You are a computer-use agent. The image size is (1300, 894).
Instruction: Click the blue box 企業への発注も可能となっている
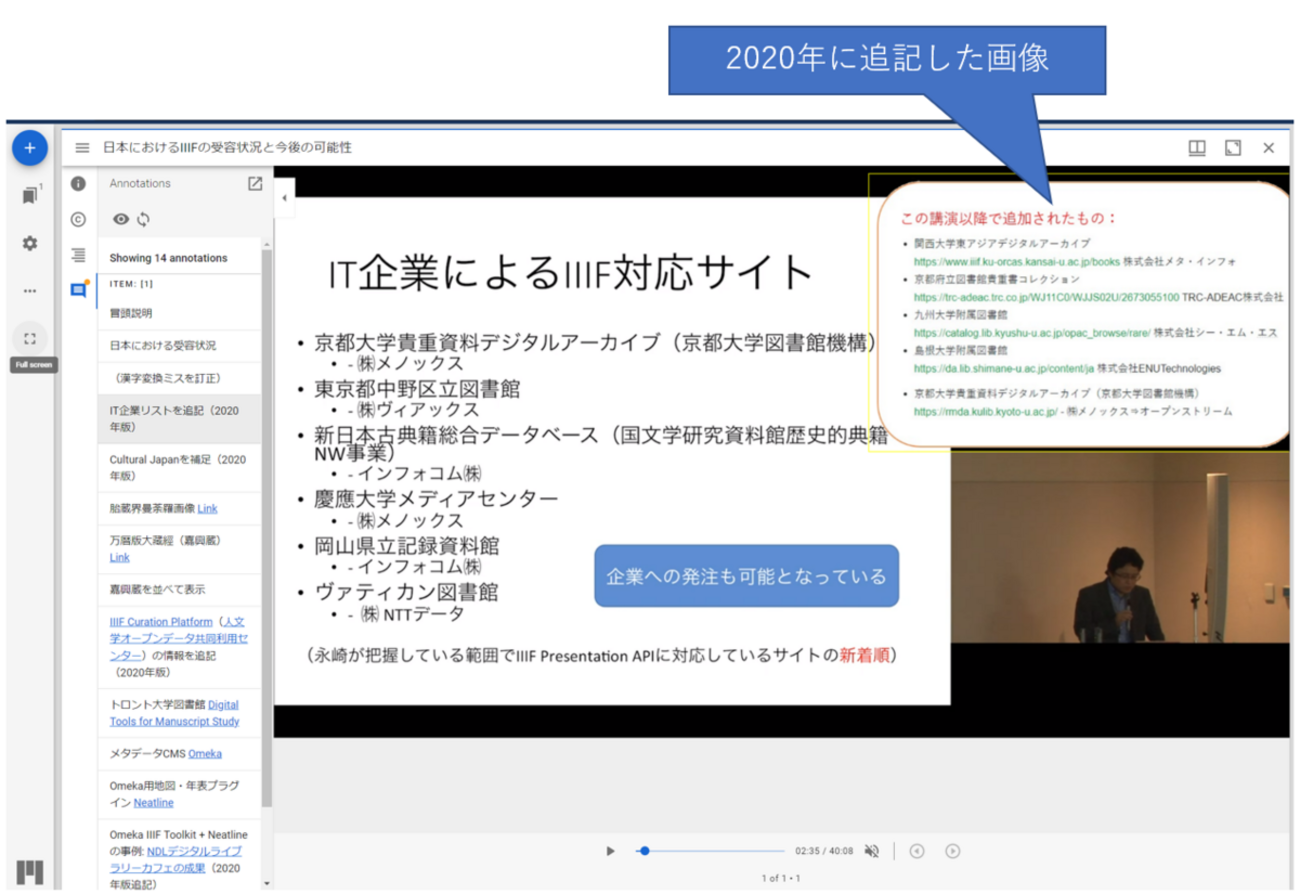tap(746, 576)
